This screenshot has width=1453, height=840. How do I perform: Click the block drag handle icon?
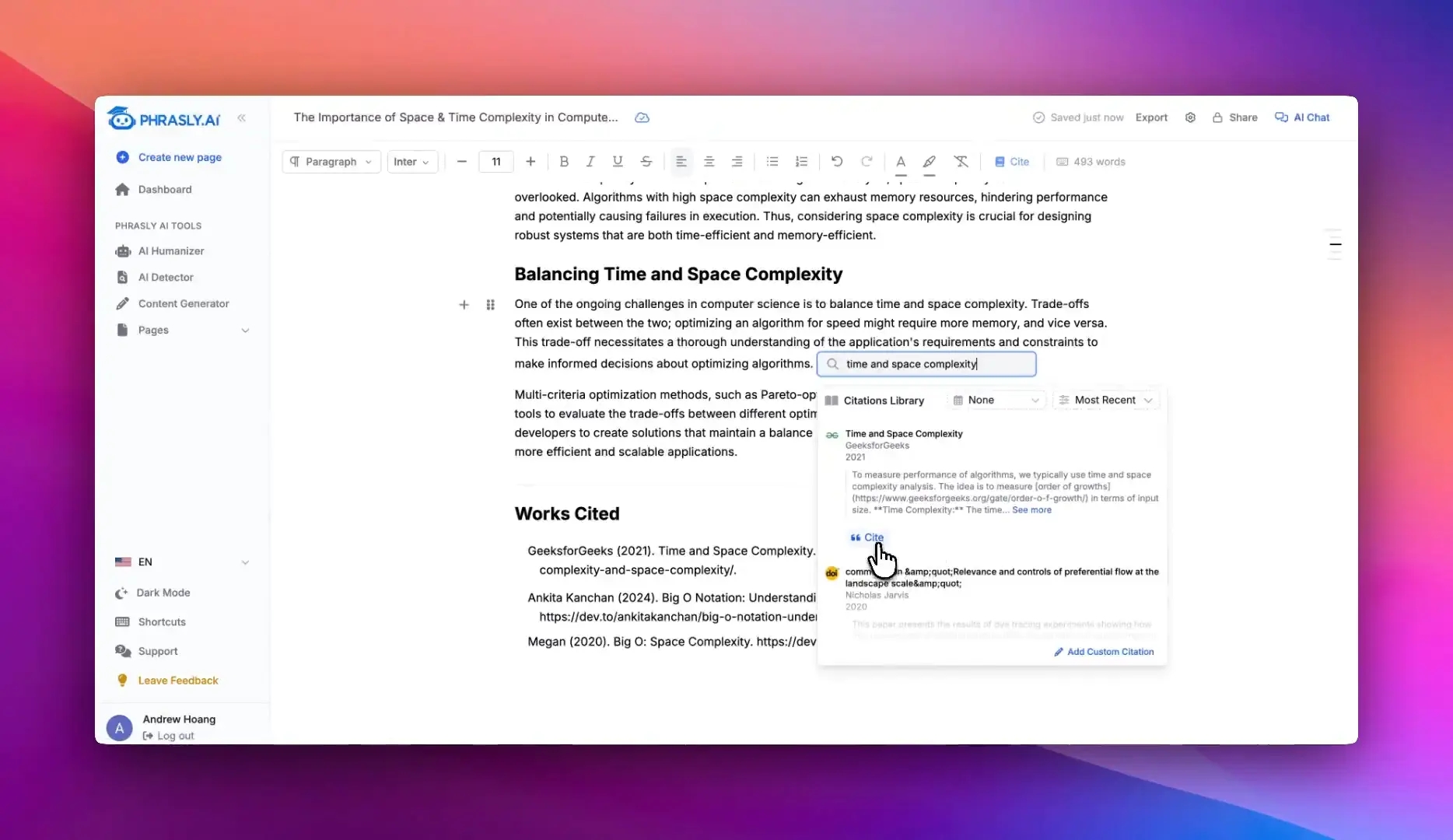coord(490,305)
